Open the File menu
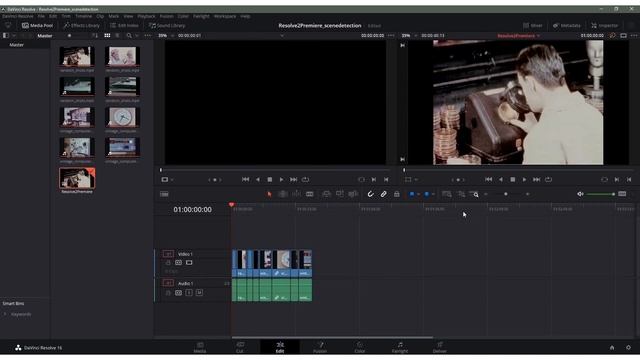 [41, 16]
